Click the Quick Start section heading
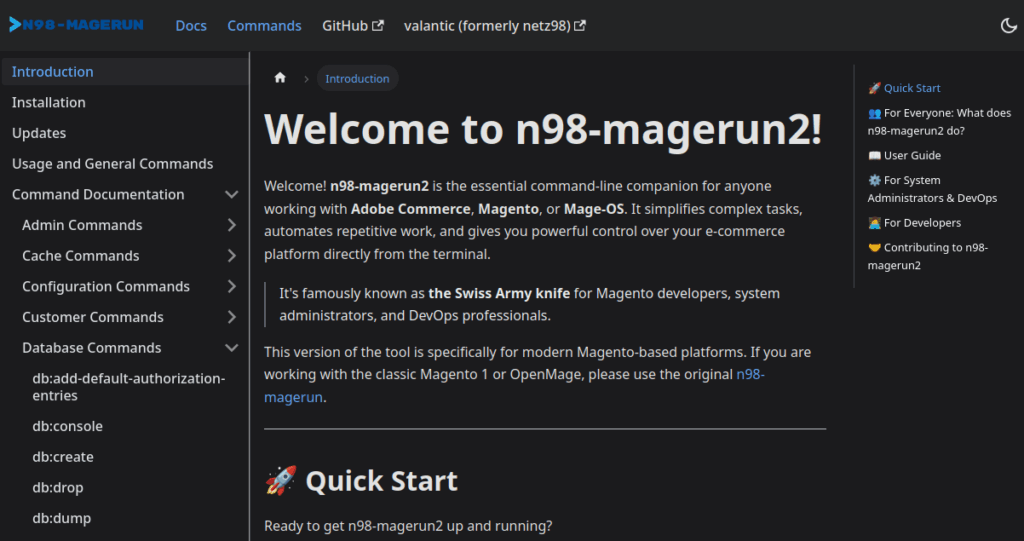The width and height of the screenshot is (1024, 541). click(x=361, y=482)
